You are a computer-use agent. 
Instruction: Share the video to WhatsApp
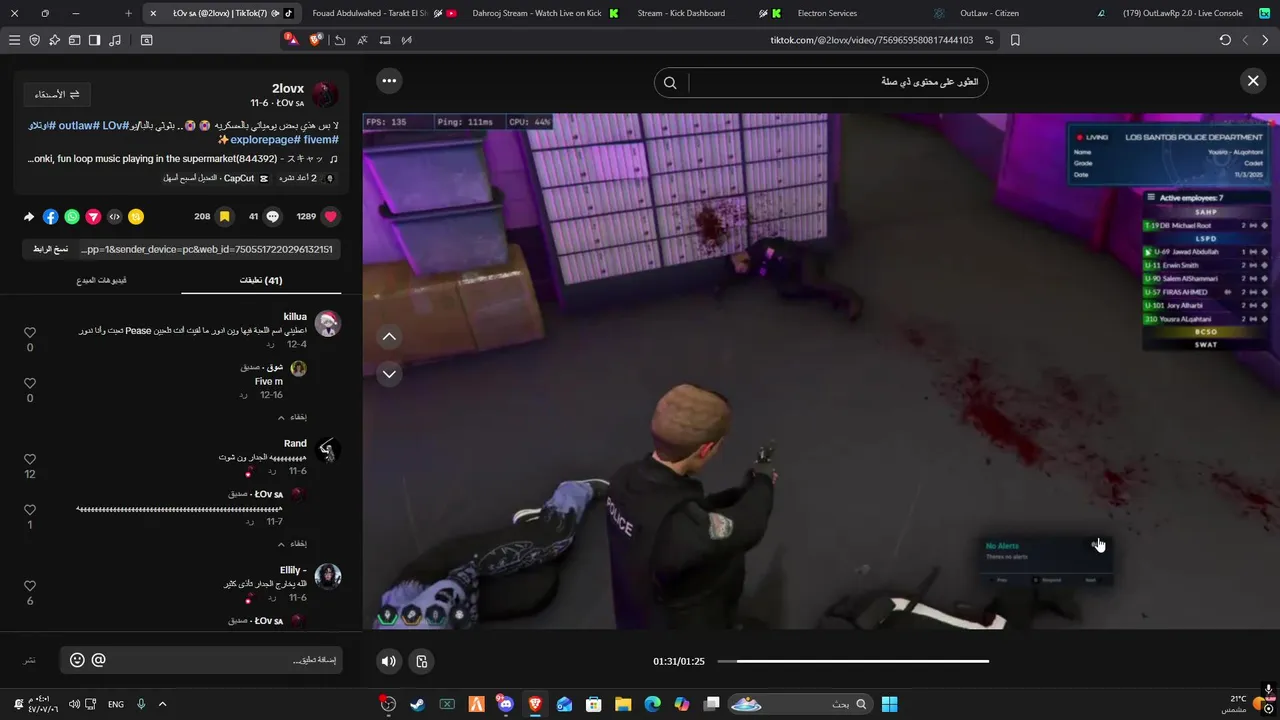tap(72, 217)
